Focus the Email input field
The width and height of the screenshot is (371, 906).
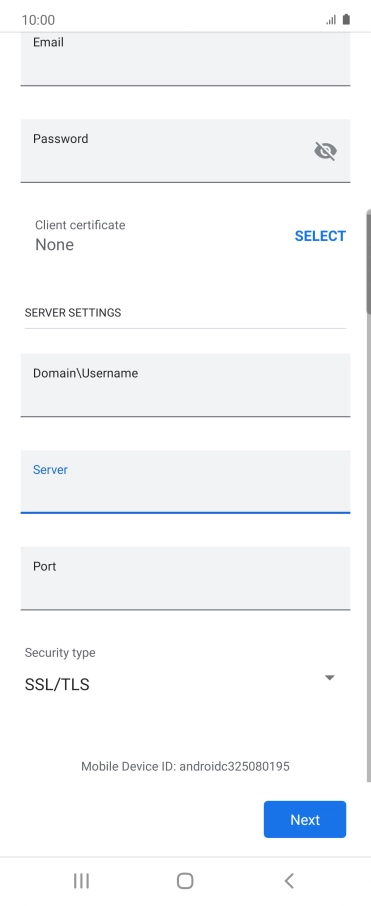[186, 59]
